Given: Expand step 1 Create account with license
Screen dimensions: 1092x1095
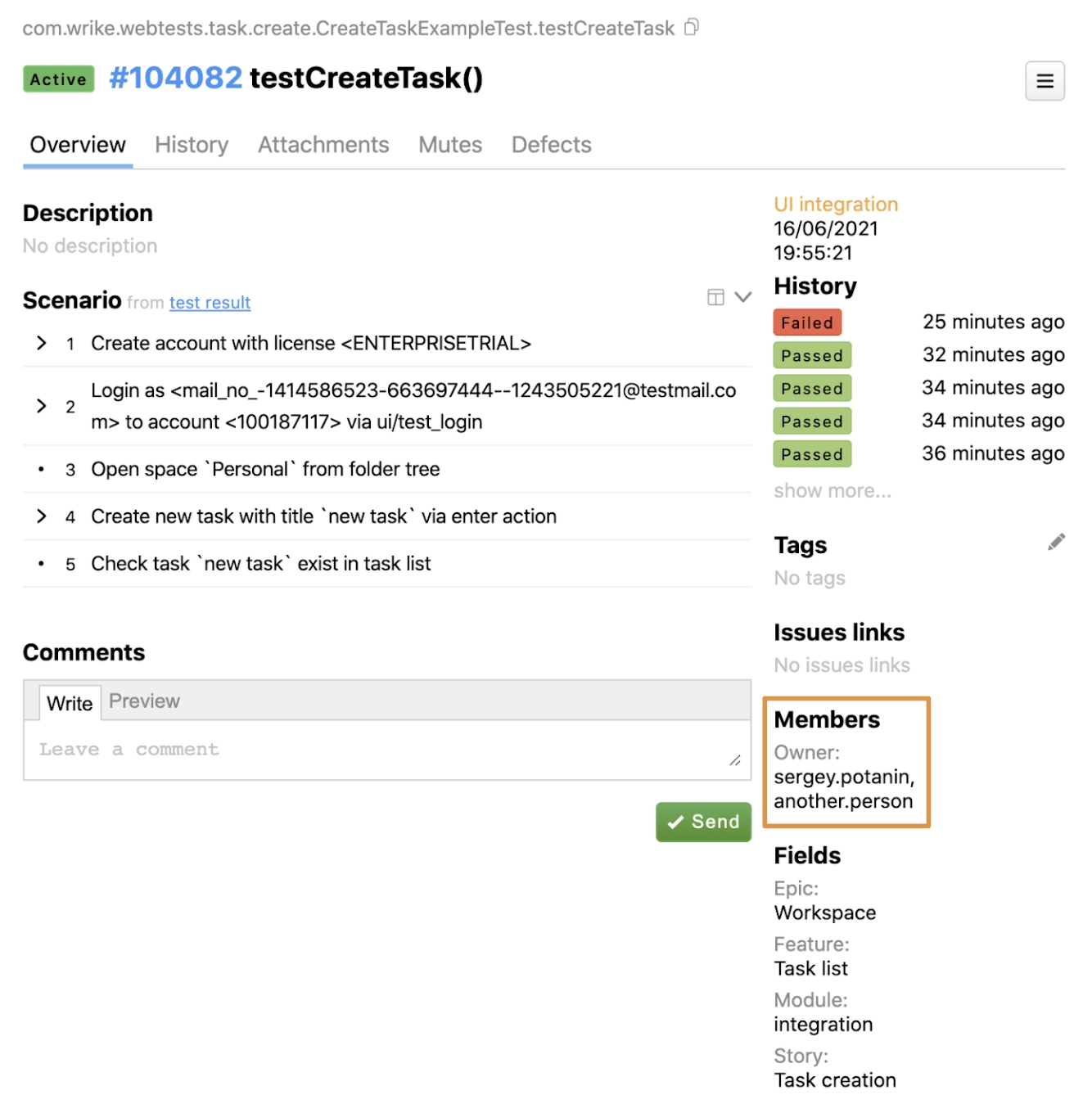Looking at the screenshot, I should (42, 343).
